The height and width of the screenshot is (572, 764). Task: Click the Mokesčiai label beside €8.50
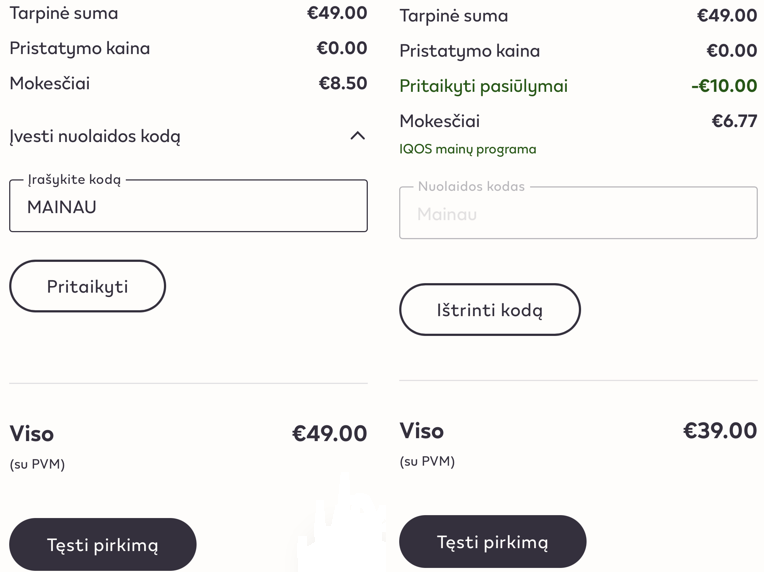50,83
